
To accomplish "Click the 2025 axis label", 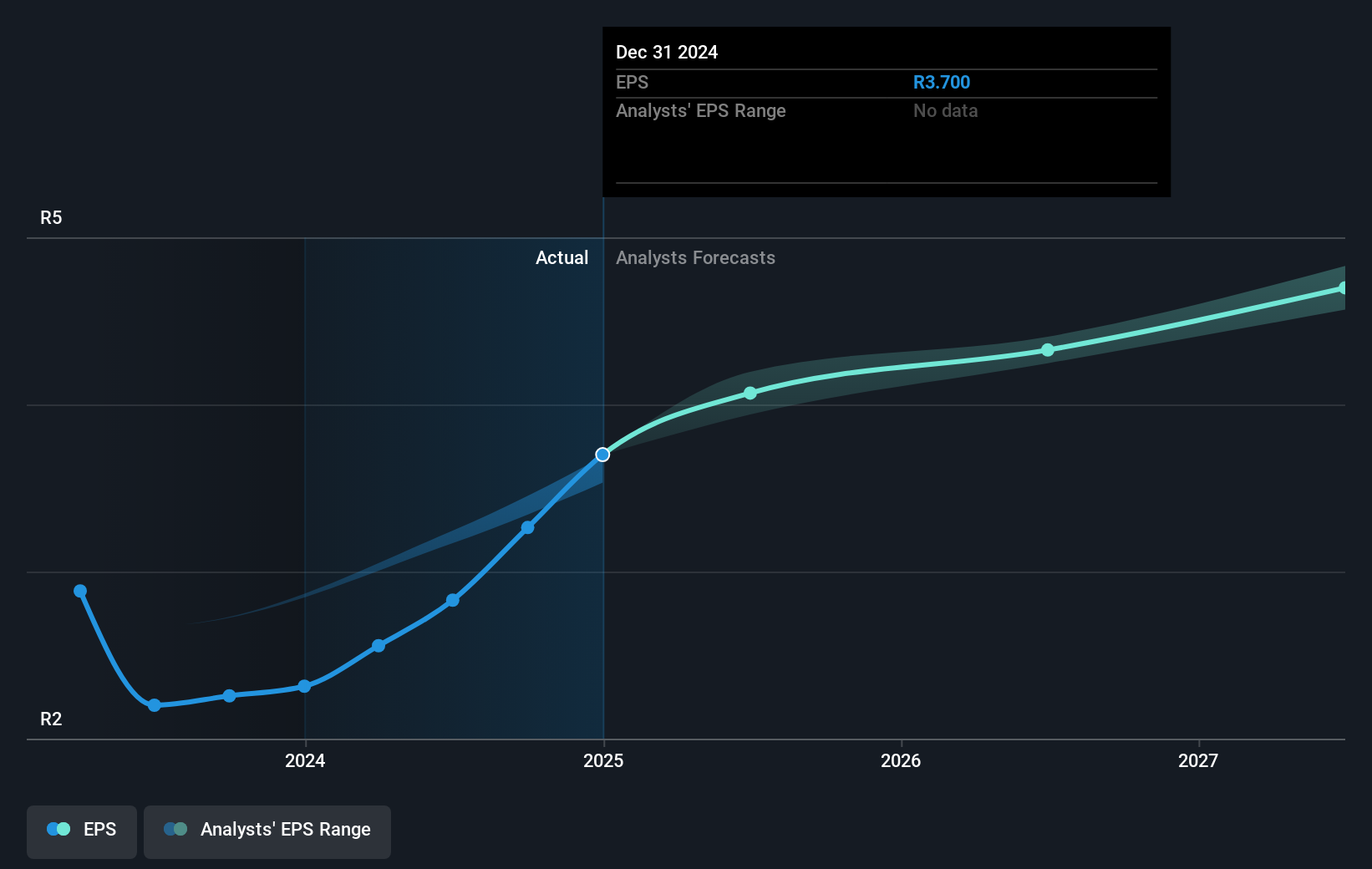I will tap(603, 761).
